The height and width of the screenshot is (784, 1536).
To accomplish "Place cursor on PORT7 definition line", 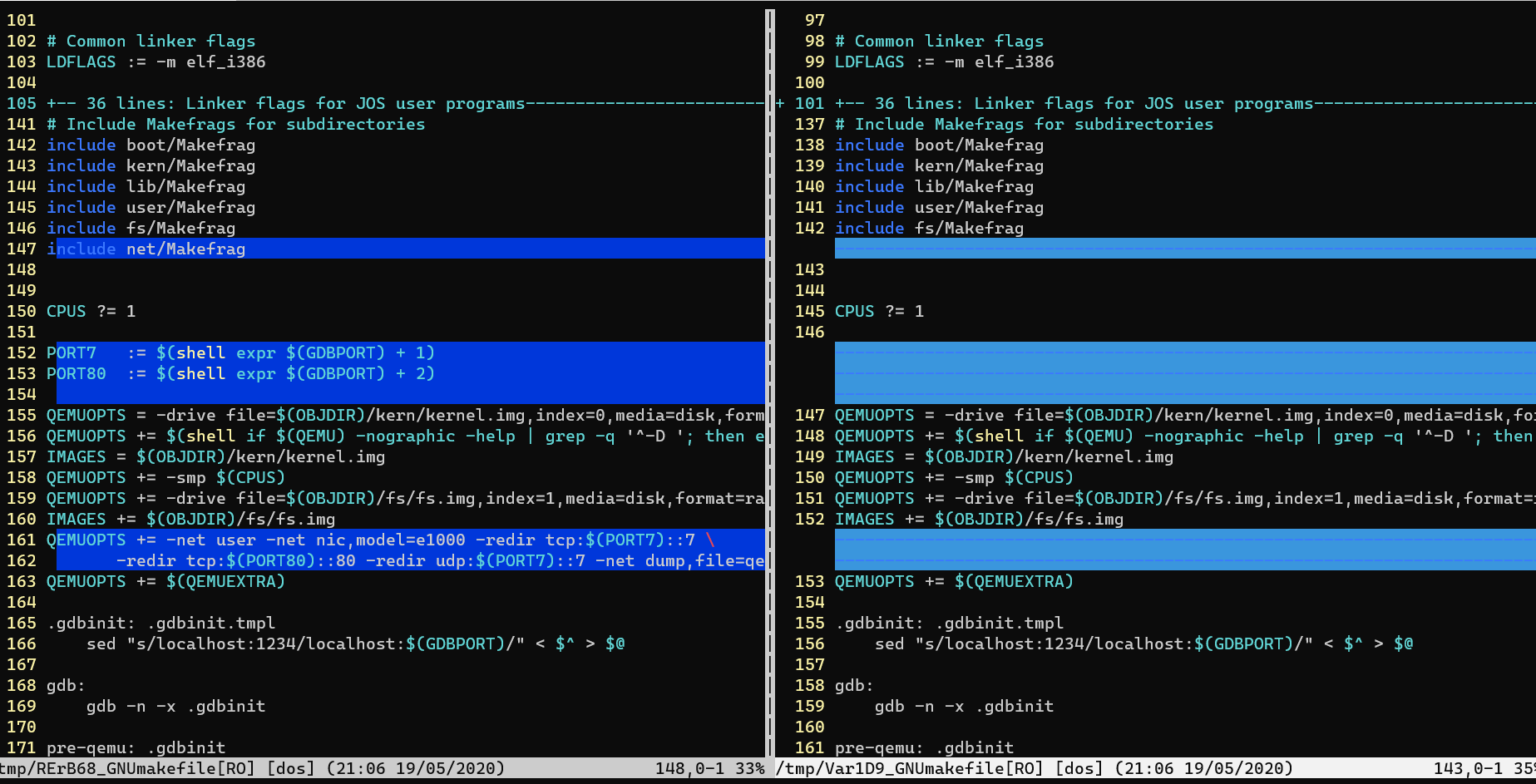I will click(x=240, y=353).
